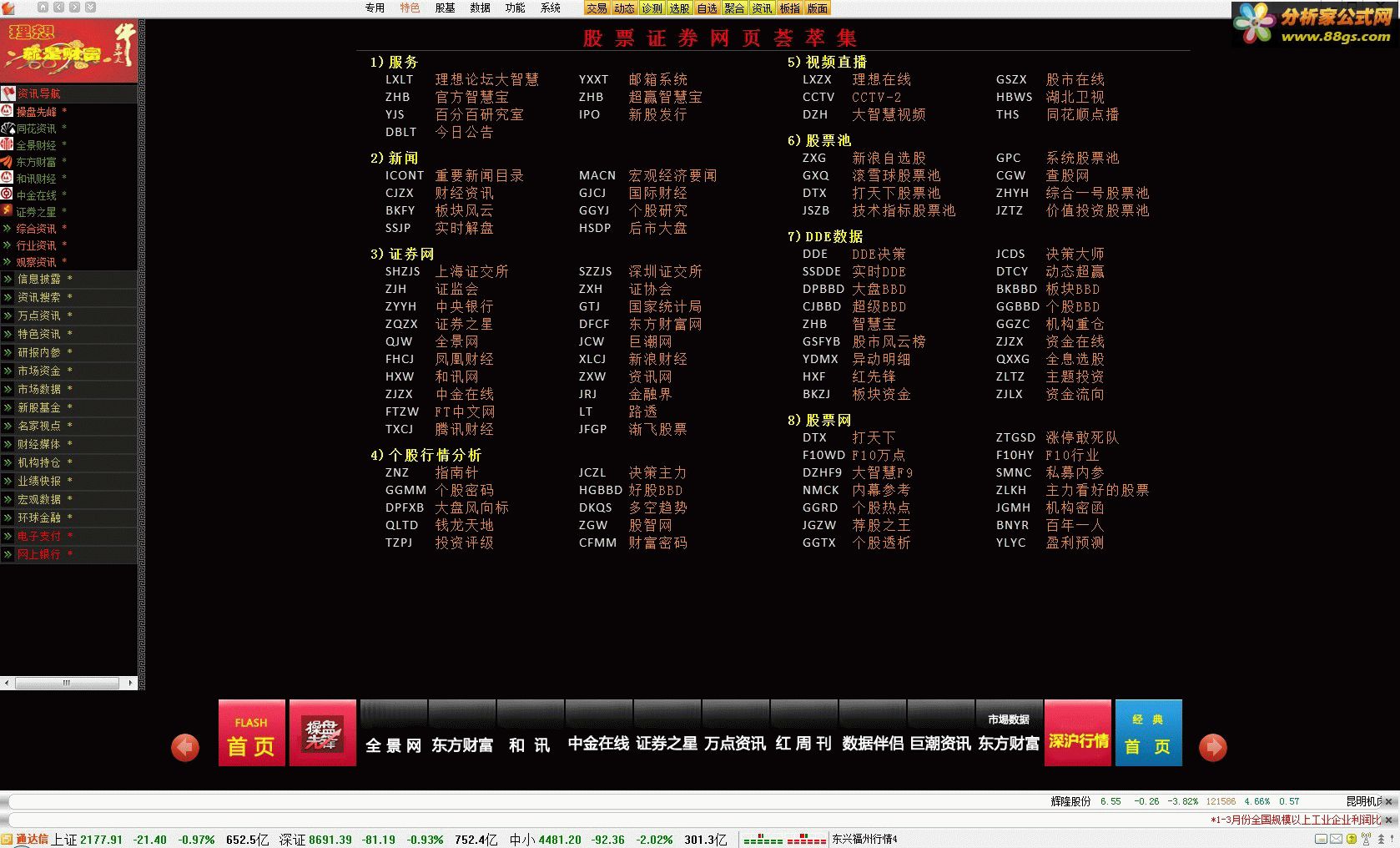Switch to the 交易 tab
The height and width of the screenshot is (848, 1400).
[x=597, y=8]
